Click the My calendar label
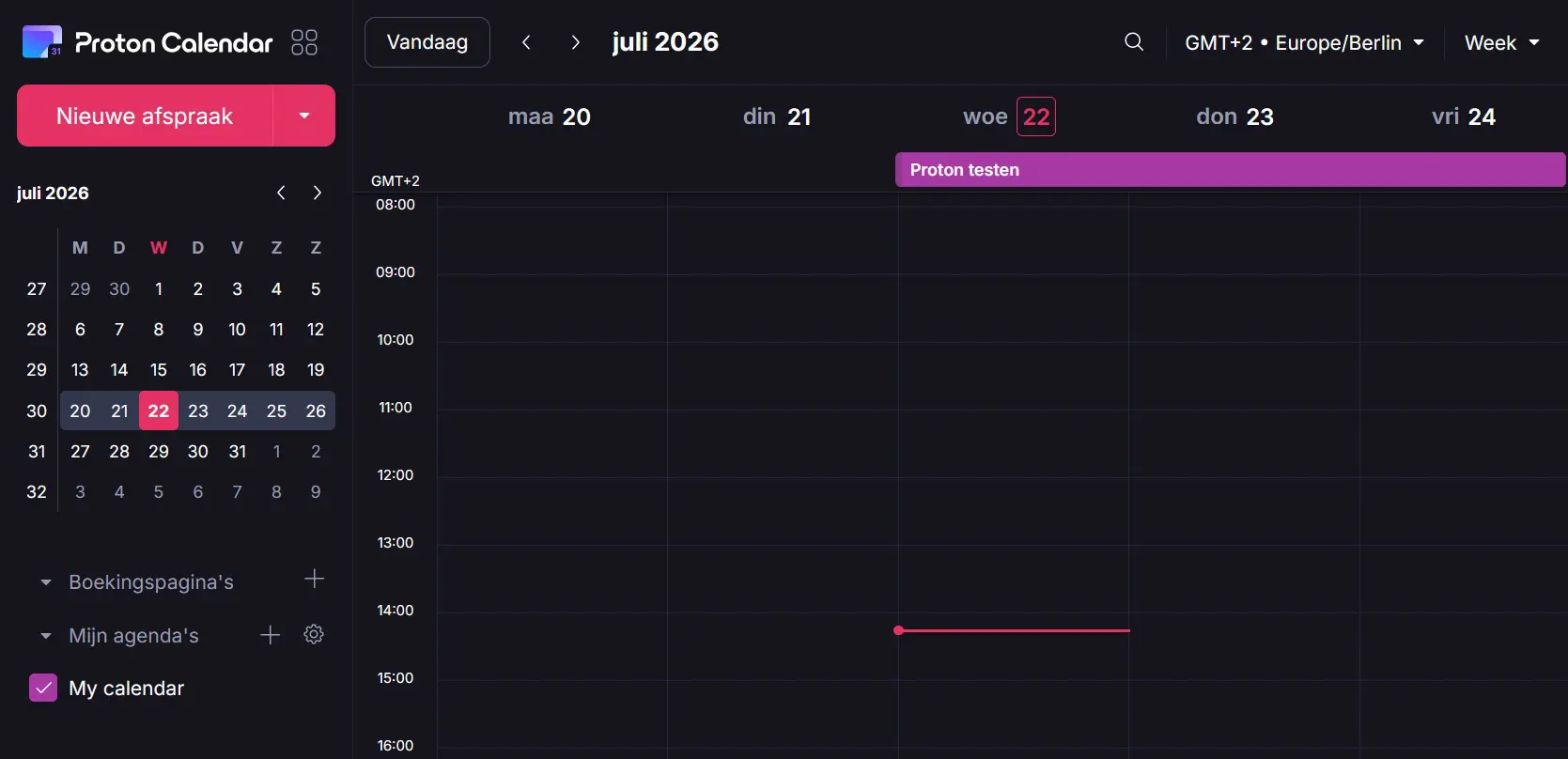The height and width of the screenshot is (759, 1568). tap(127, 689)
